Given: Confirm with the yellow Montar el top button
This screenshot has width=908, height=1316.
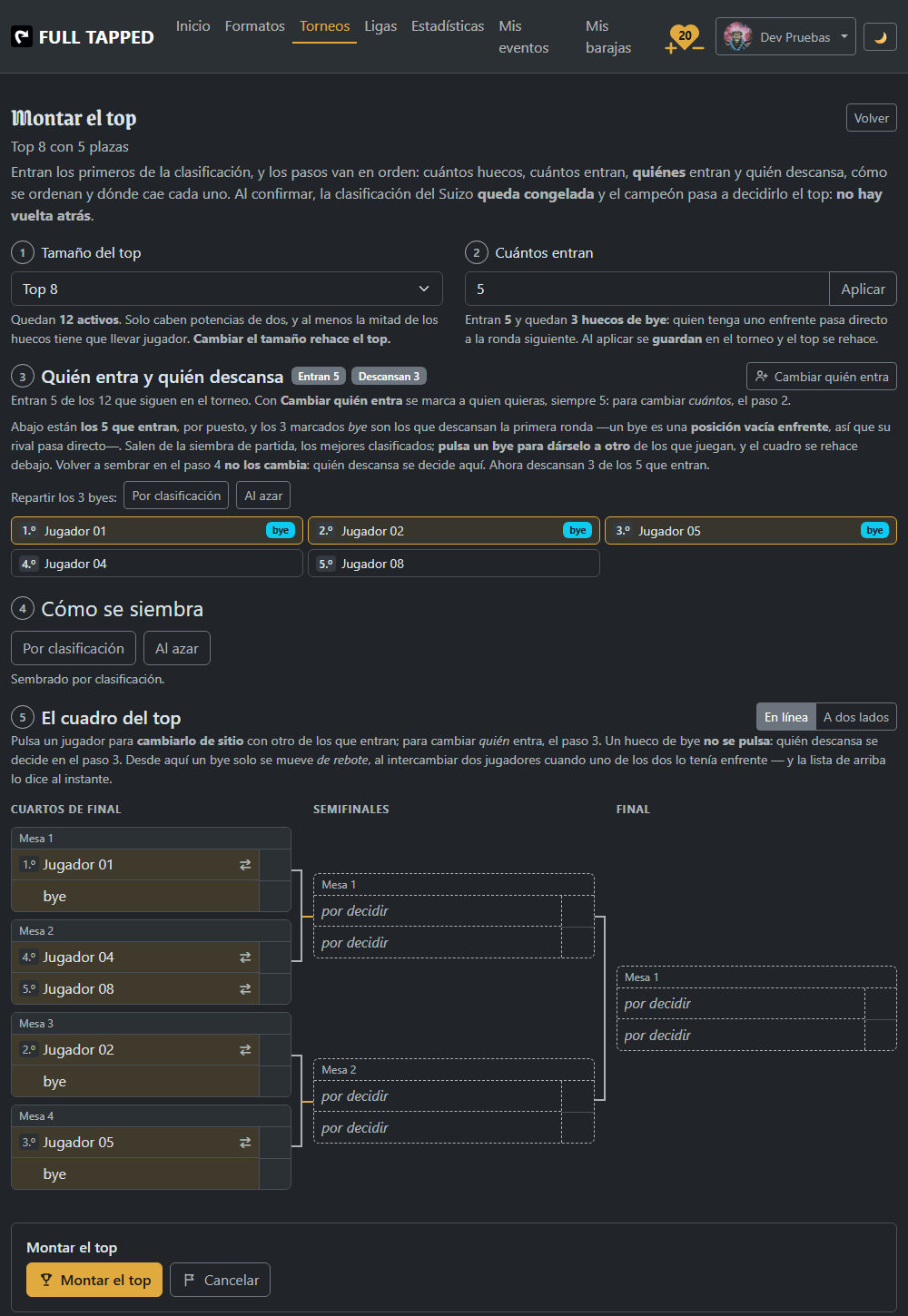Looking at the screenshot, I should (94, 1280).
